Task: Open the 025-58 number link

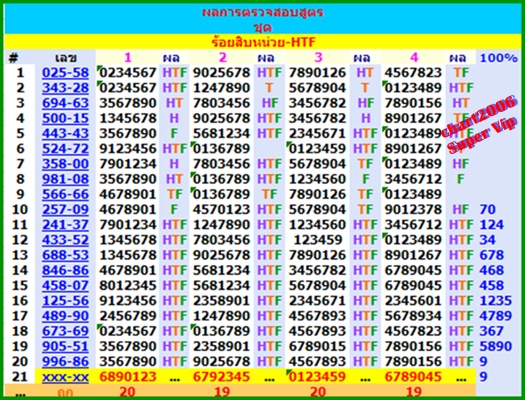Action: click(65, 73)
